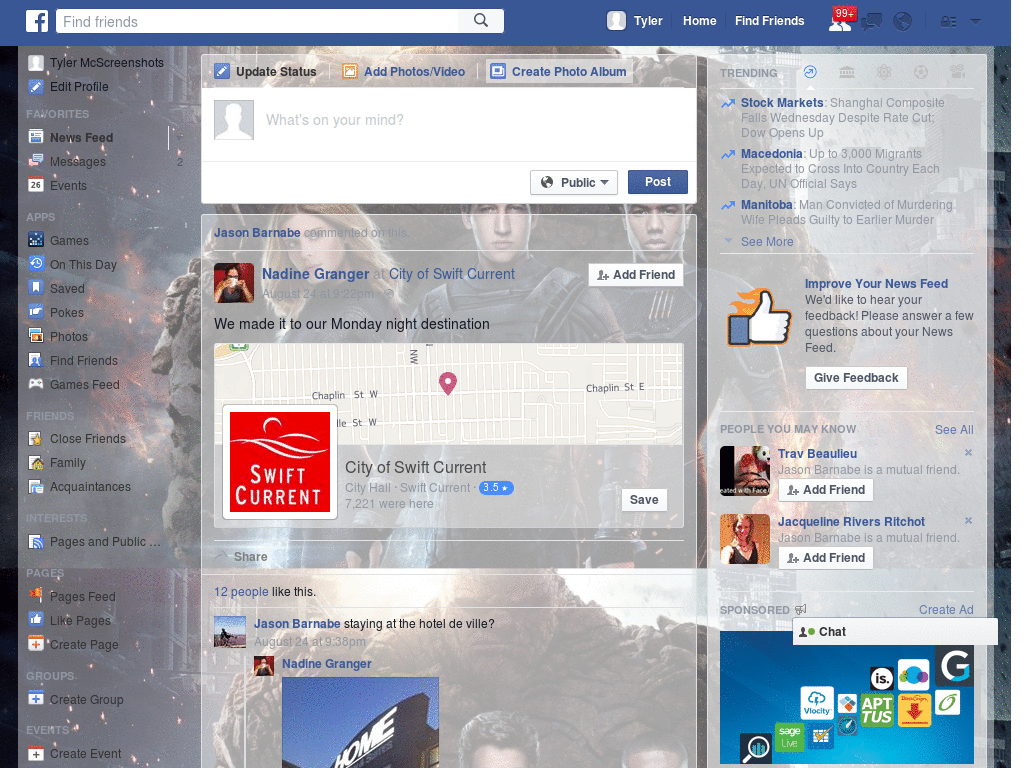Open the Swift Current map thumbnail
The image size is (1024, 768).
coord(448,394)
